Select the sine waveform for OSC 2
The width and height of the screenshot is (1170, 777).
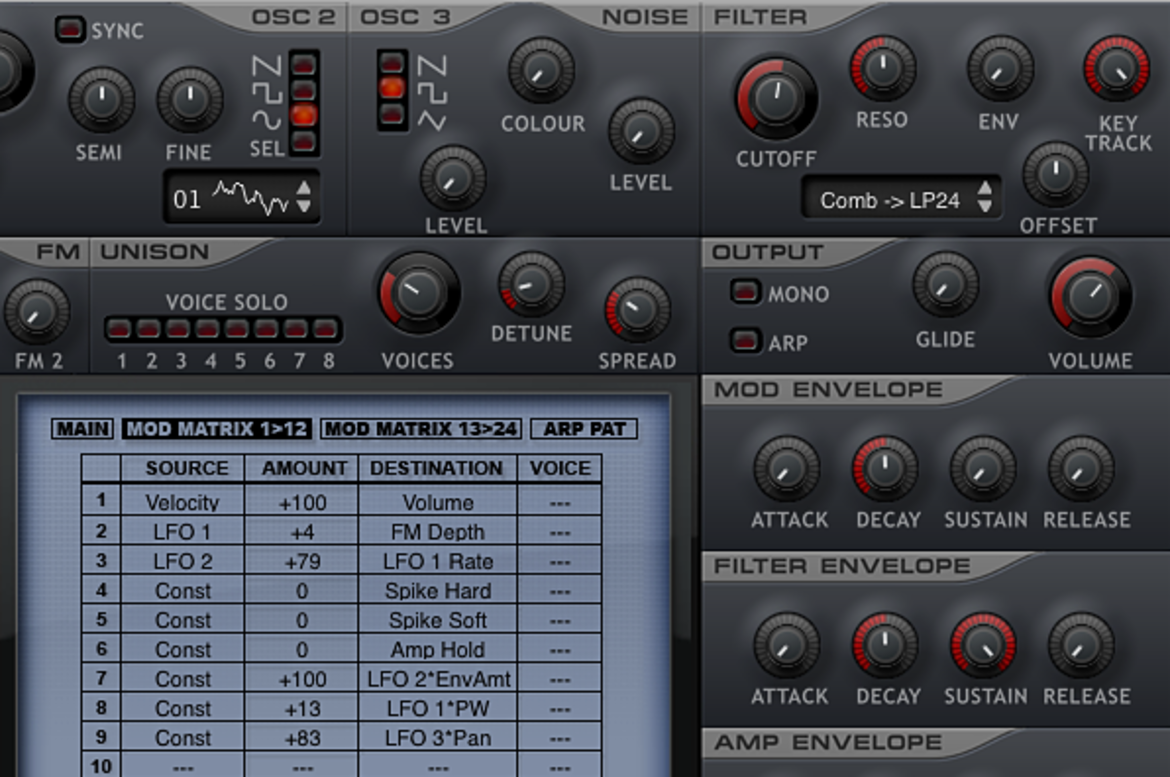[x=304, y=116]
